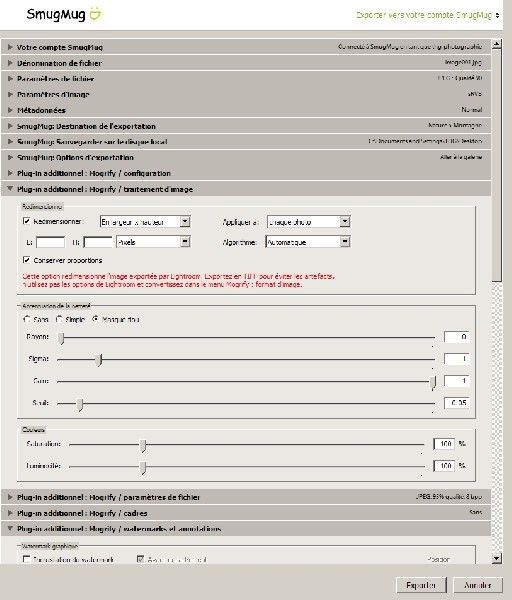Click the scrollbar up arrow
This screenshot has width=512, height=600.
pos(496,44)
